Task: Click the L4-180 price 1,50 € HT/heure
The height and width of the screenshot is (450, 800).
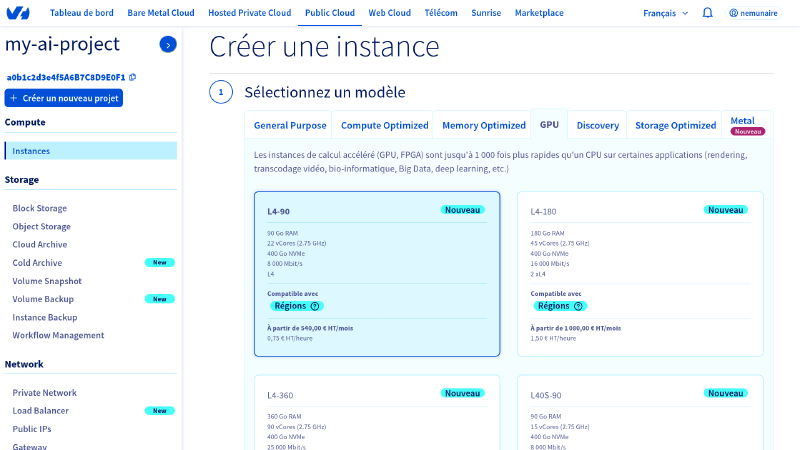Action: pyautogui.click(x=553, y=338)
